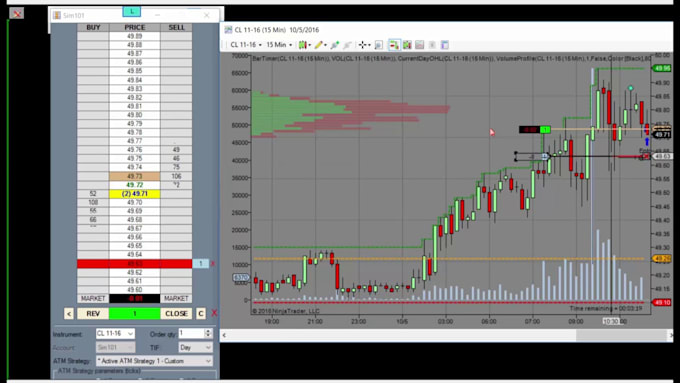
Task: Click the green position marker 1 on chart
Action: pyautogui.click(x=545, y=129)
